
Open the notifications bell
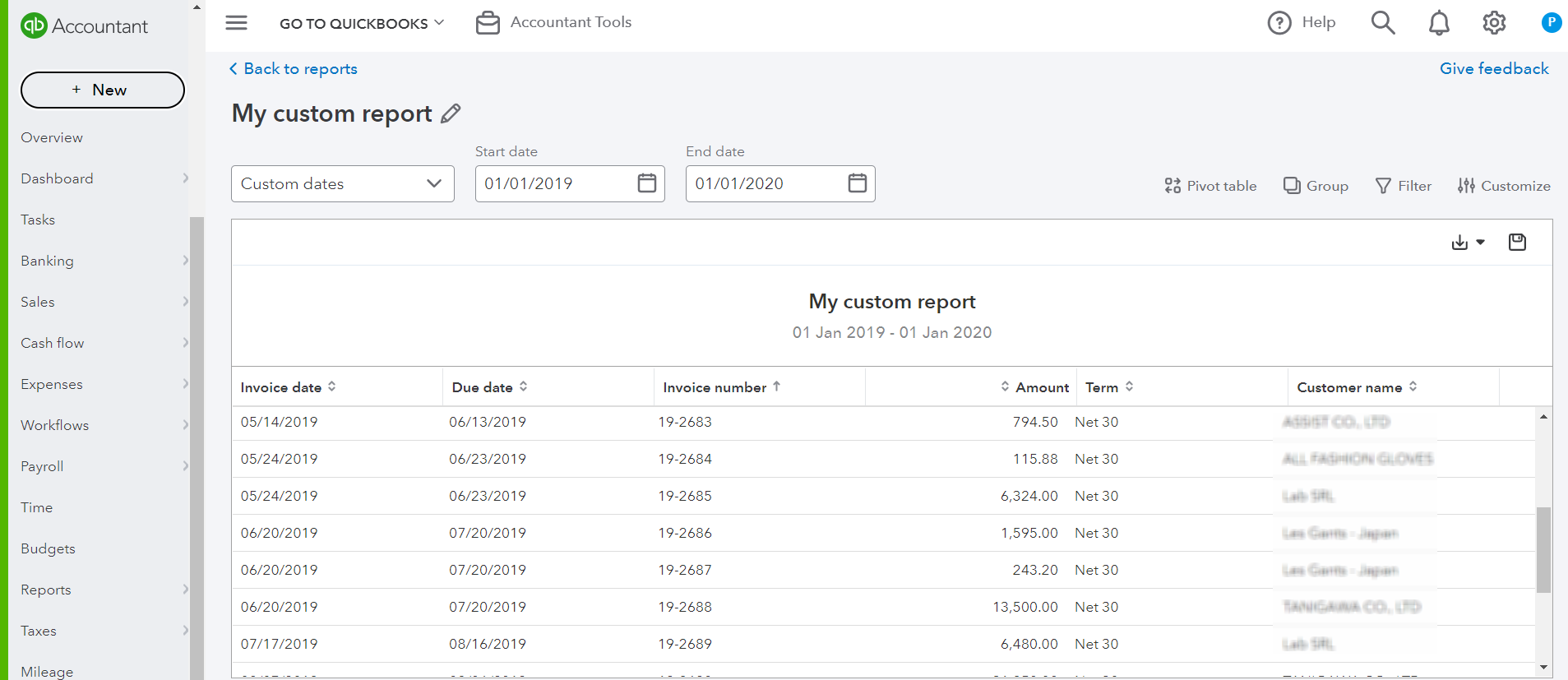tap(1439, 23)
